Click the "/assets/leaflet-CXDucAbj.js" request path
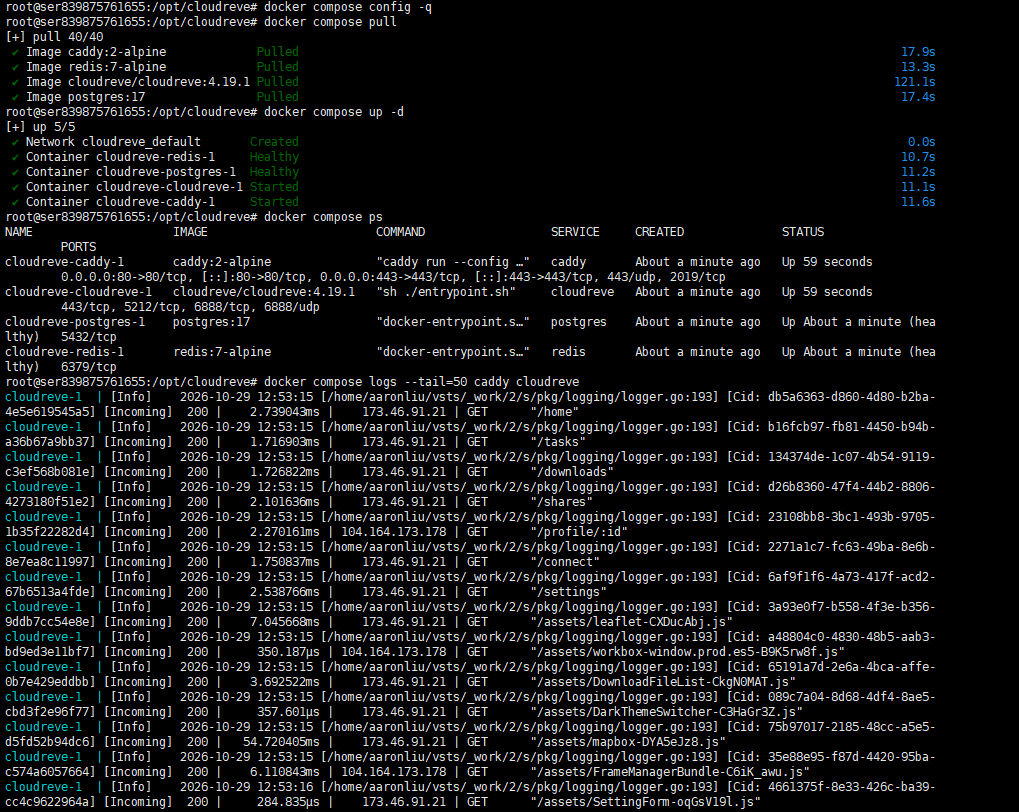Viewport: 1019px width, 812px height. click(632, 622)
